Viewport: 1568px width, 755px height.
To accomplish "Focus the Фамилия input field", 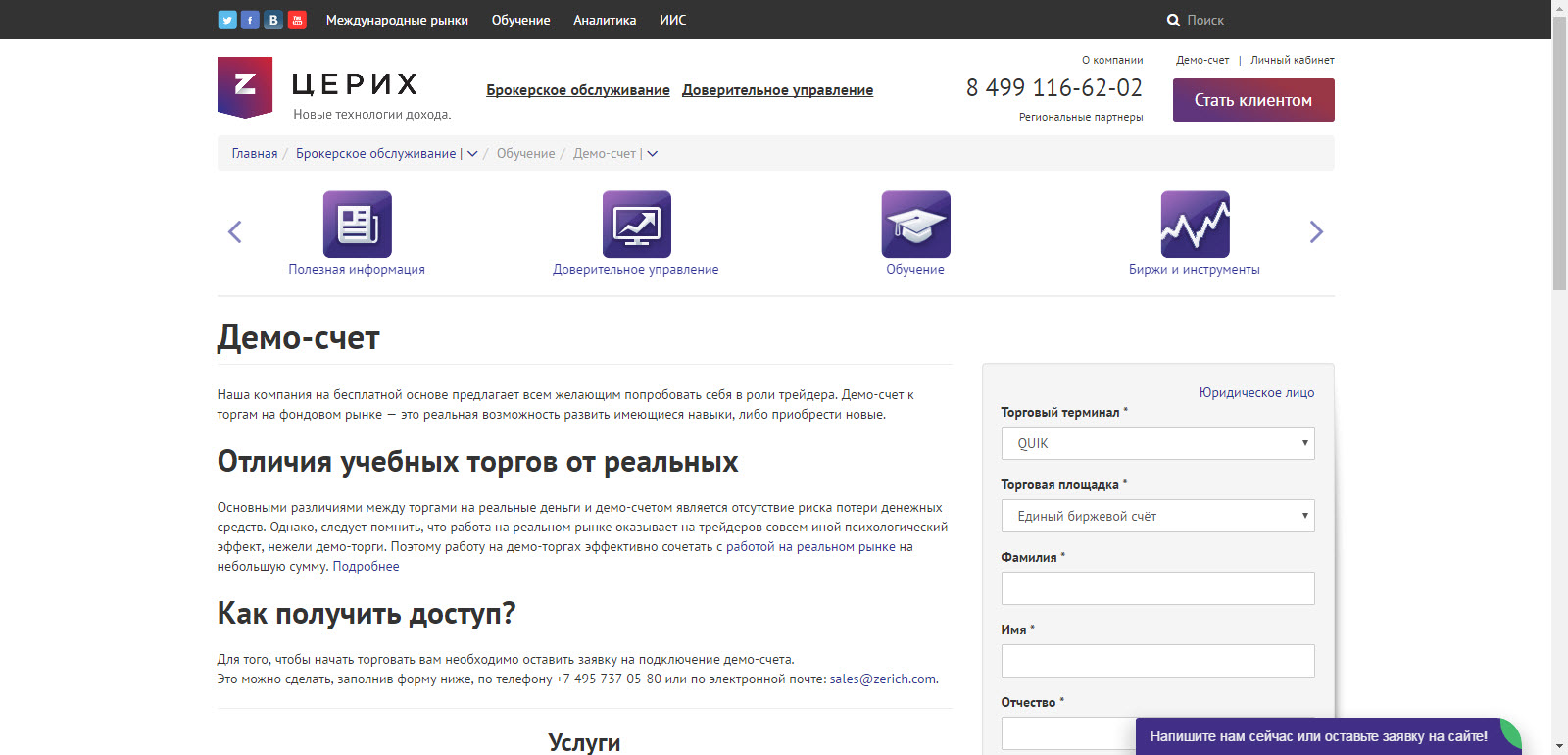I will (x=1158, y=588).
